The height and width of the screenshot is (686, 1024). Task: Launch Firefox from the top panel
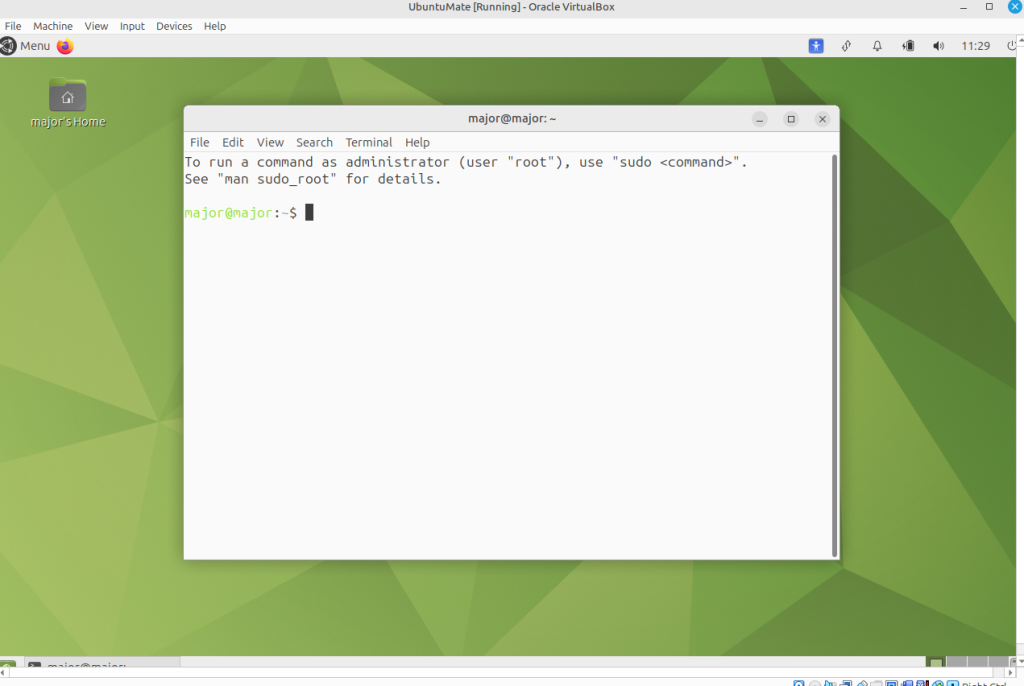[66, 46]
